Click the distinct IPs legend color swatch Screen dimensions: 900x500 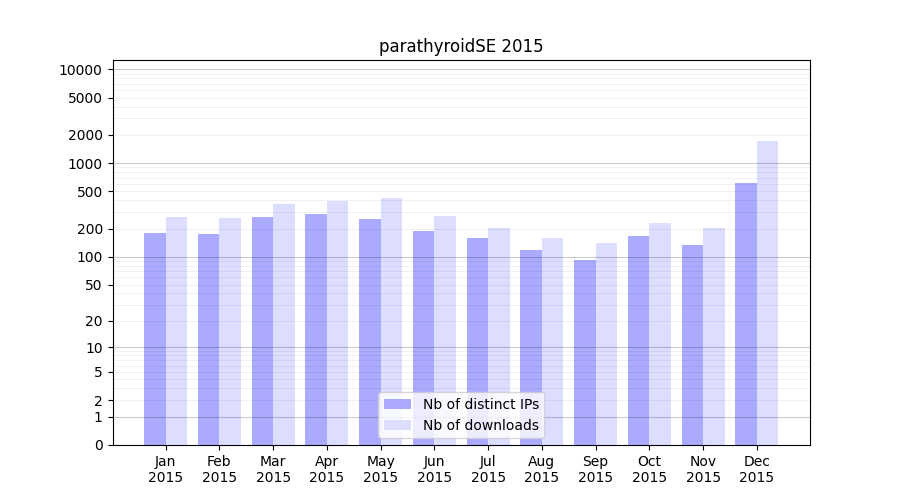(397, 404)
